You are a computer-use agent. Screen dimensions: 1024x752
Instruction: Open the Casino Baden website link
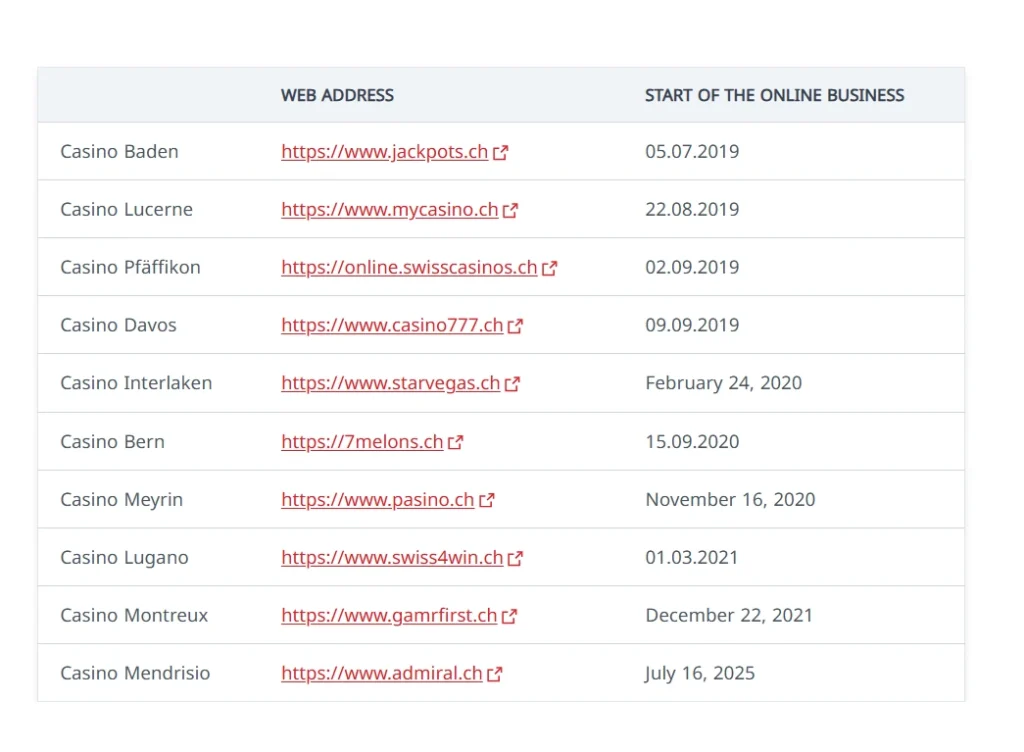pos(384,152)
